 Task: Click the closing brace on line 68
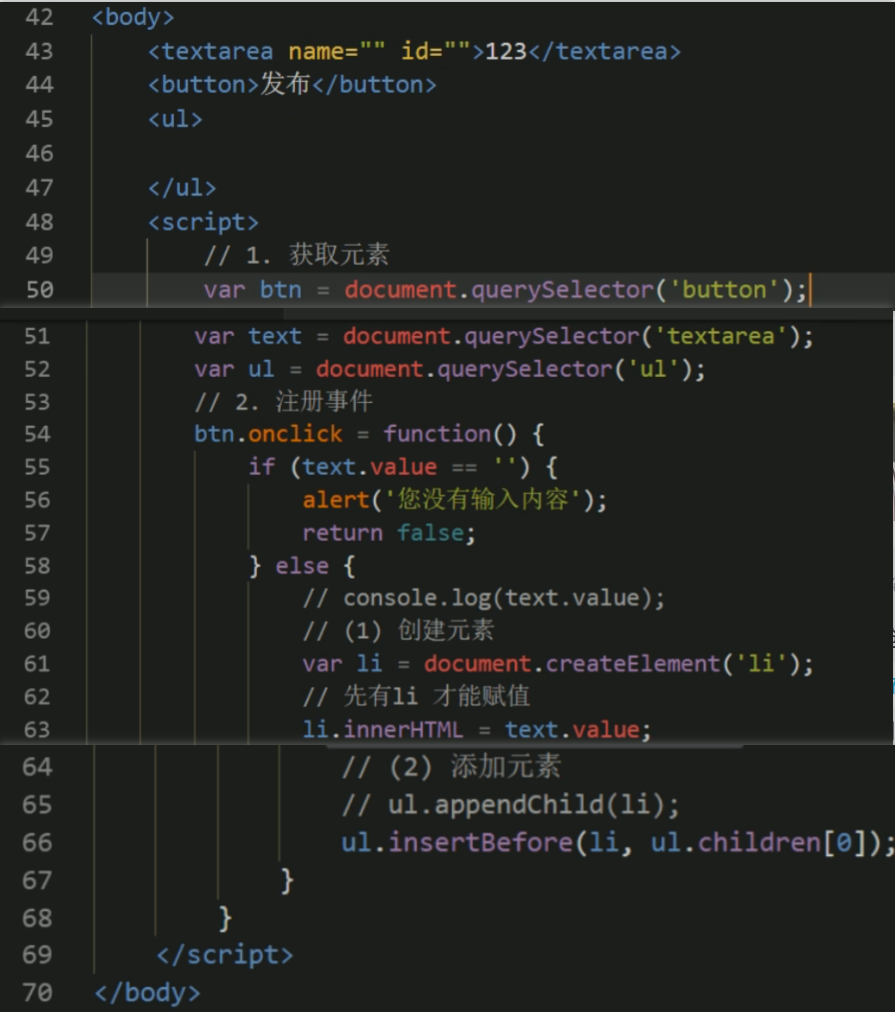(225, 918)
